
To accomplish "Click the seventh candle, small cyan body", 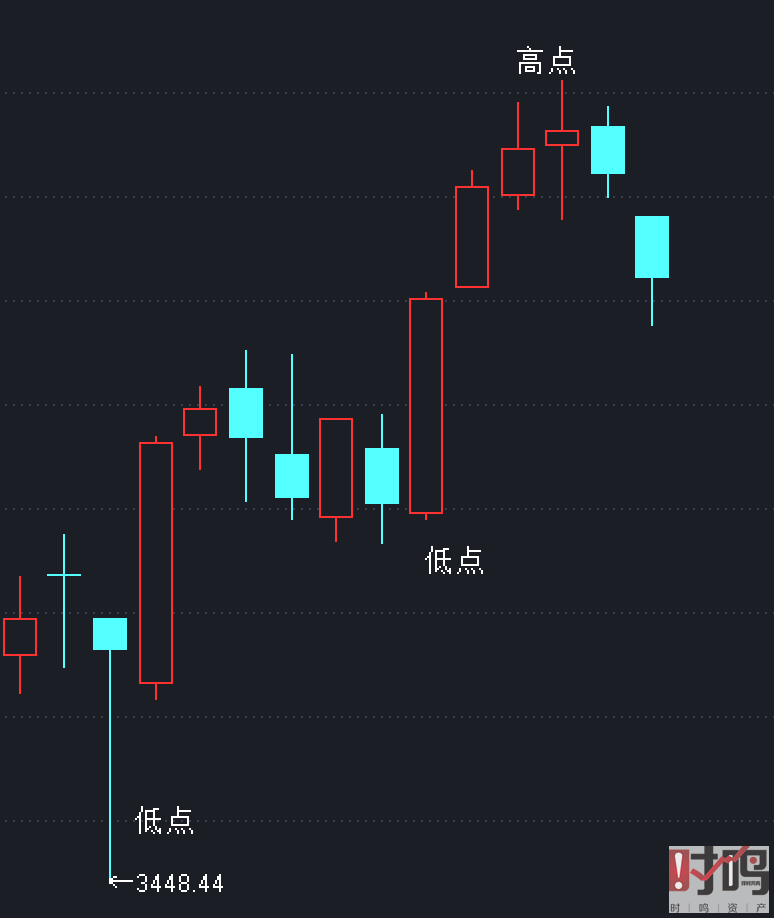I will (292, 476).
